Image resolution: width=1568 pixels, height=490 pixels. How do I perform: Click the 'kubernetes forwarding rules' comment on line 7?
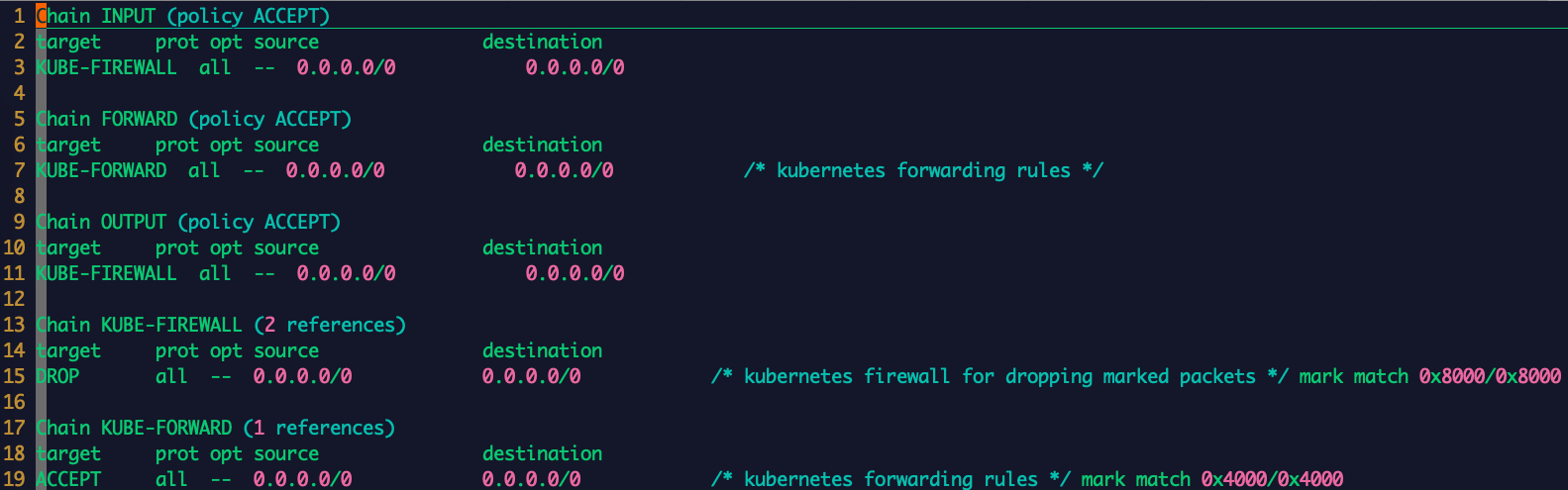923,170
